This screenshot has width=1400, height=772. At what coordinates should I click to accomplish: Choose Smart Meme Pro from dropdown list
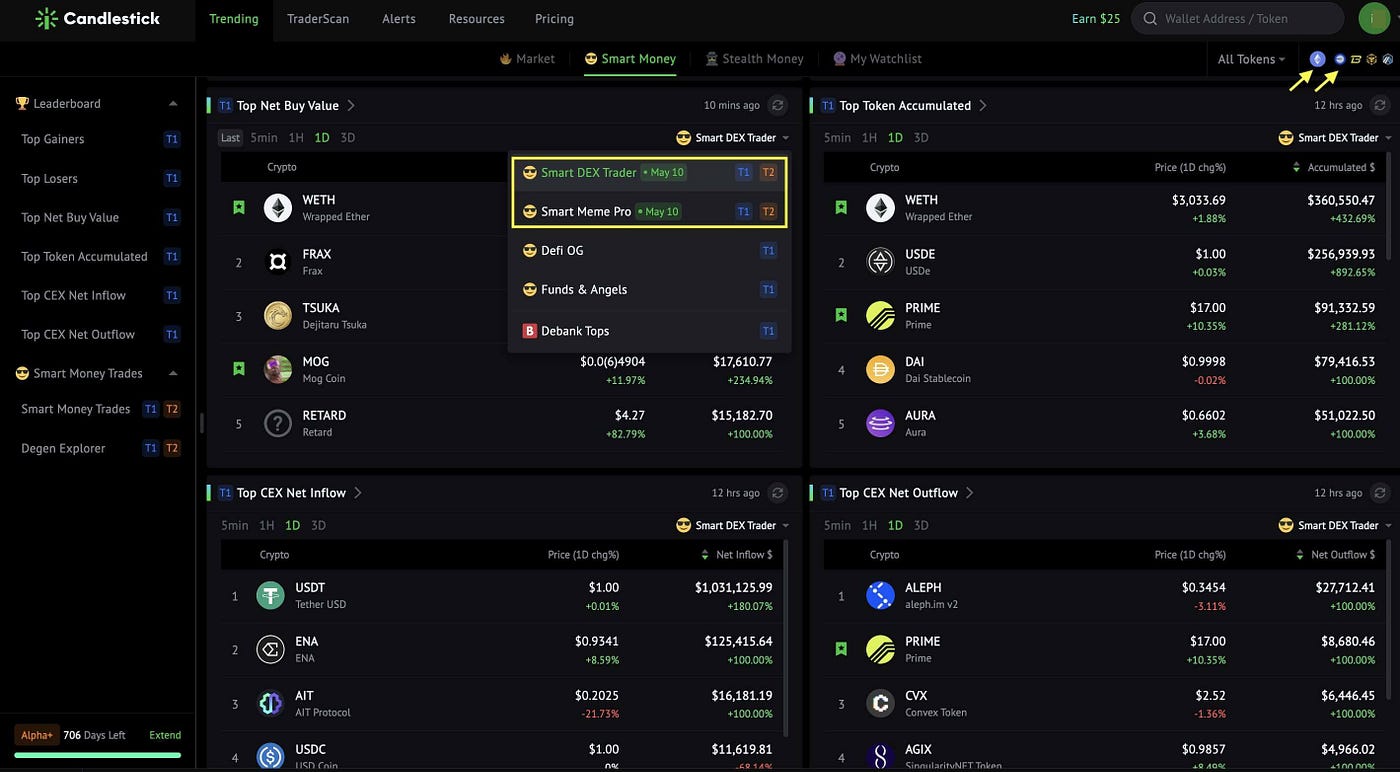[650, 211]
